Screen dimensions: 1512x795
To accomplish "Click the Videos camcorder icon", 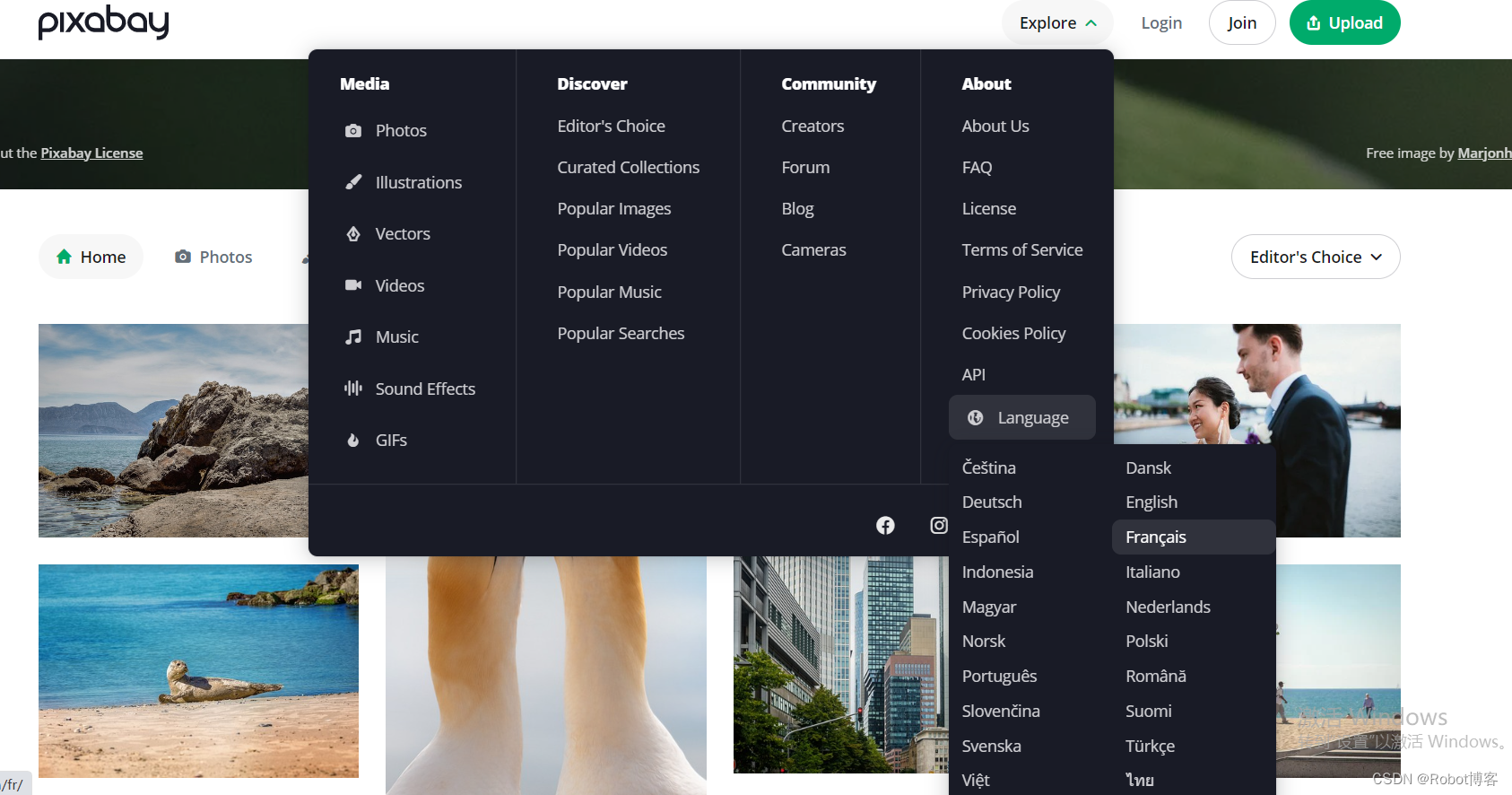I will tap(353, 285).
